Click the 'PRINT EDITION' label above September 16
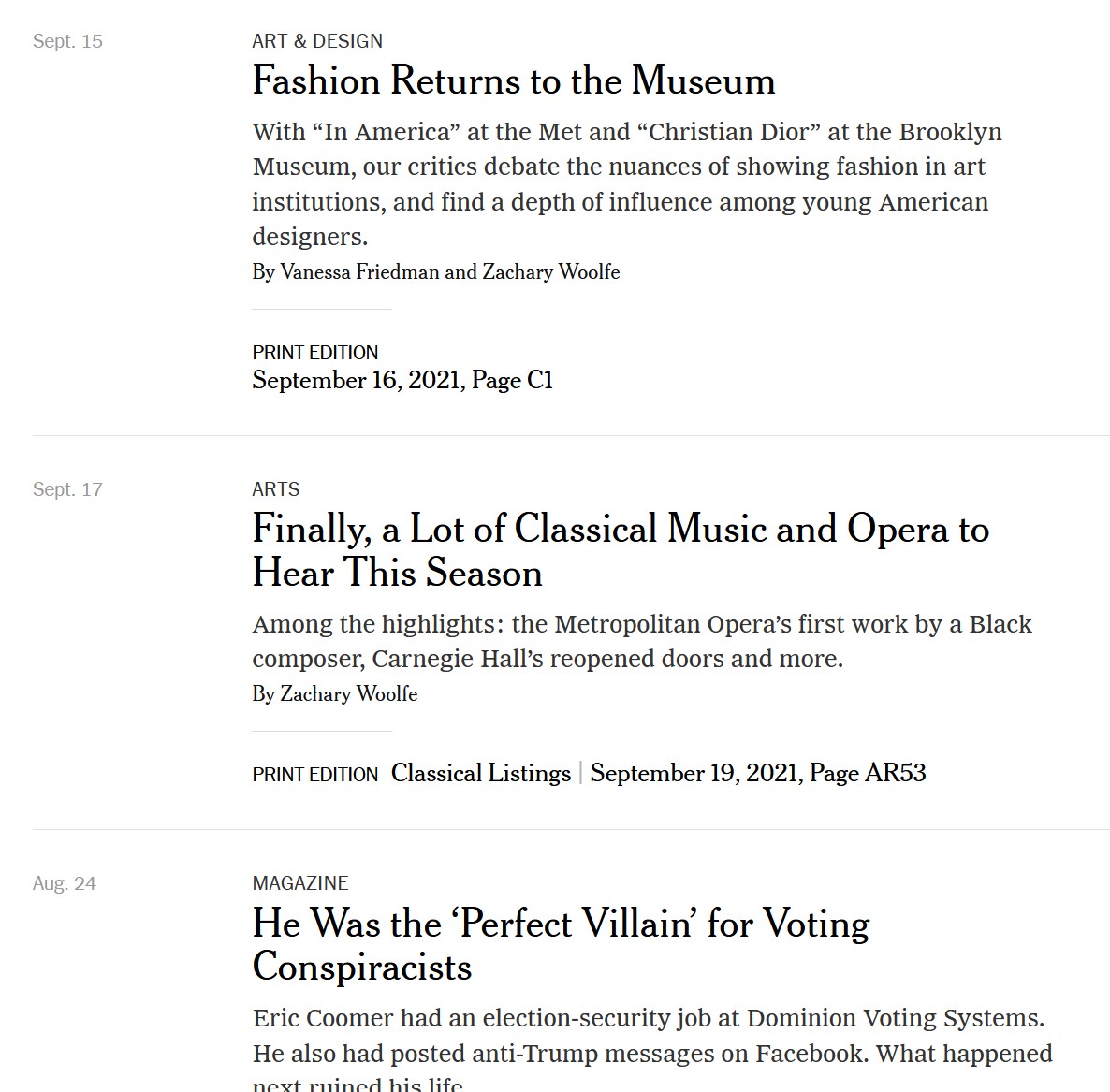 315,353
